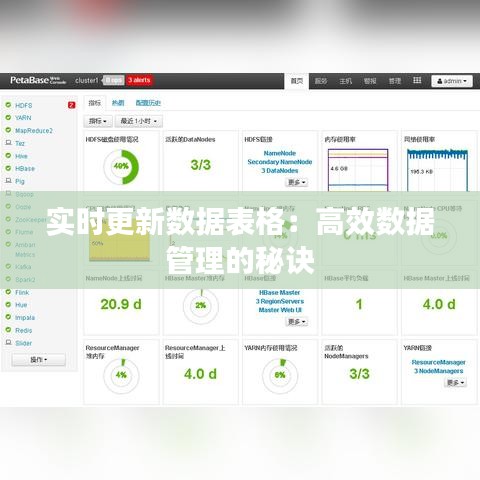Click the gray ops badge beside cluster1

click(x=113, y=80)
